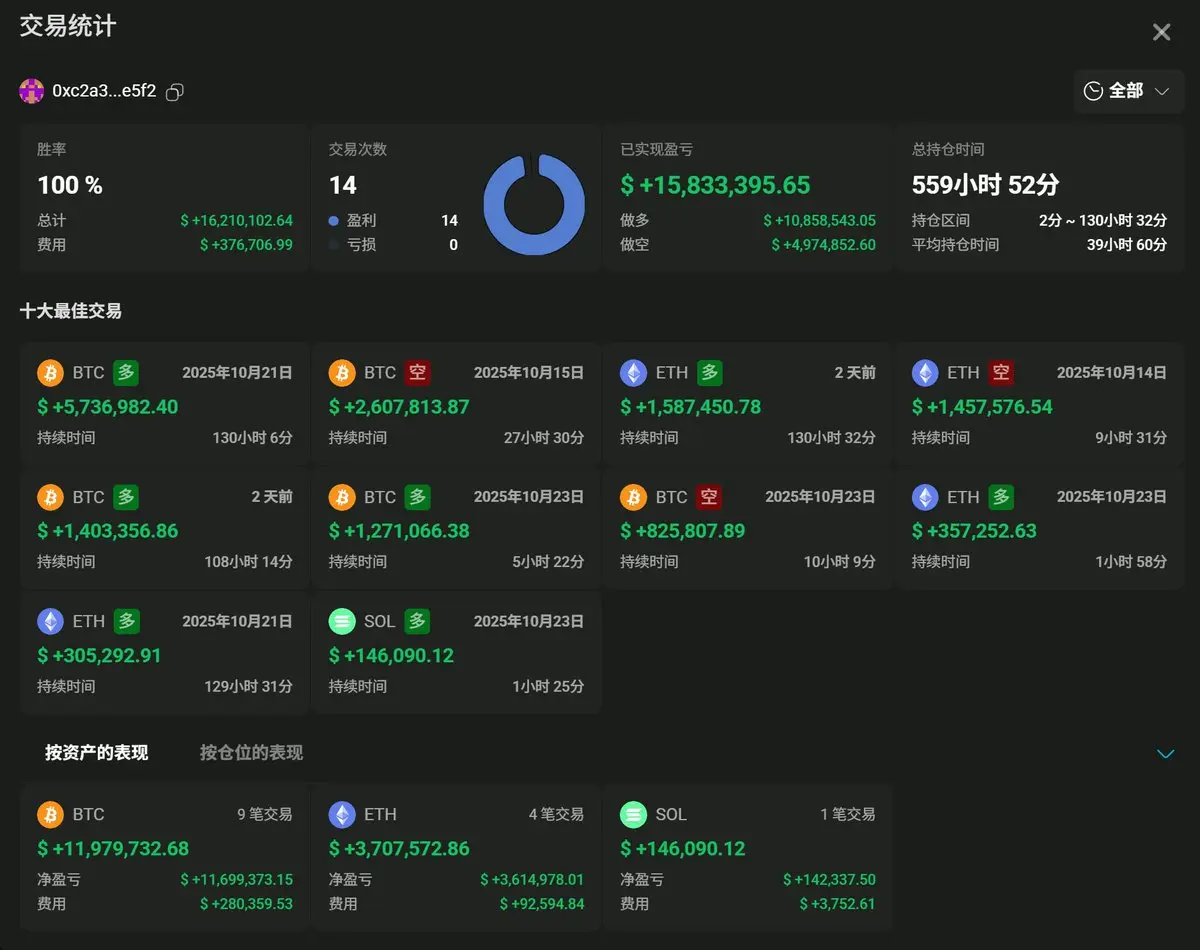
Task: Click the ETH icon on the +1,587,450.78 trade
Action: tap(633, 373)
